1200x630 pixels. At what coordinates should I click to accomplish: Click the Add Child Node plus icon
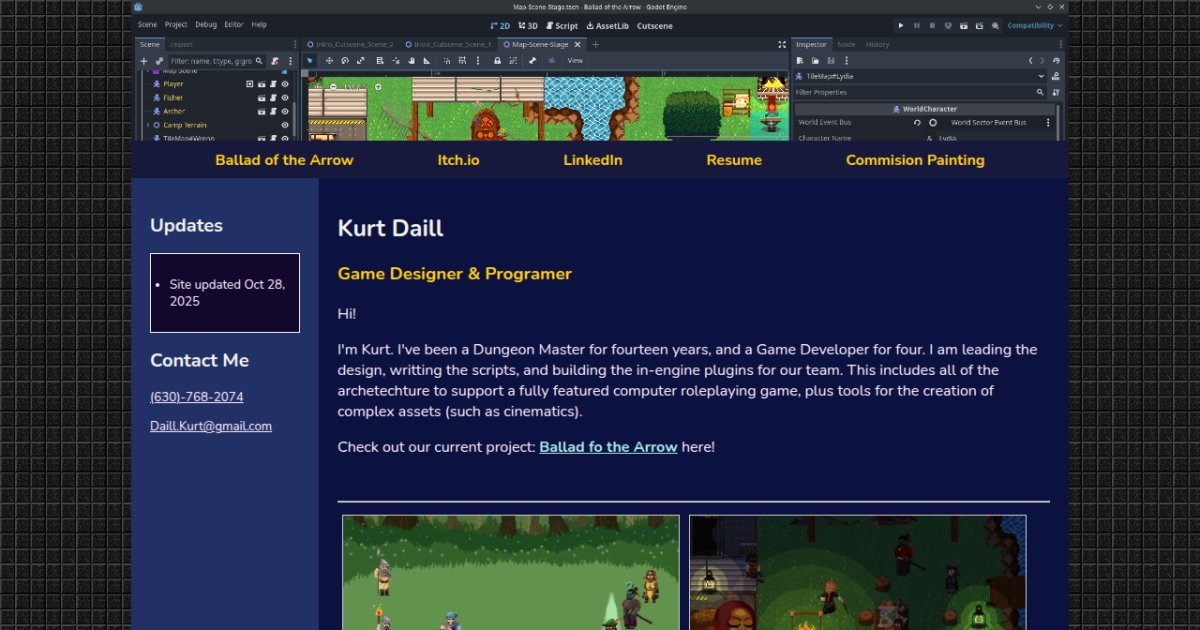pos(144,61)
